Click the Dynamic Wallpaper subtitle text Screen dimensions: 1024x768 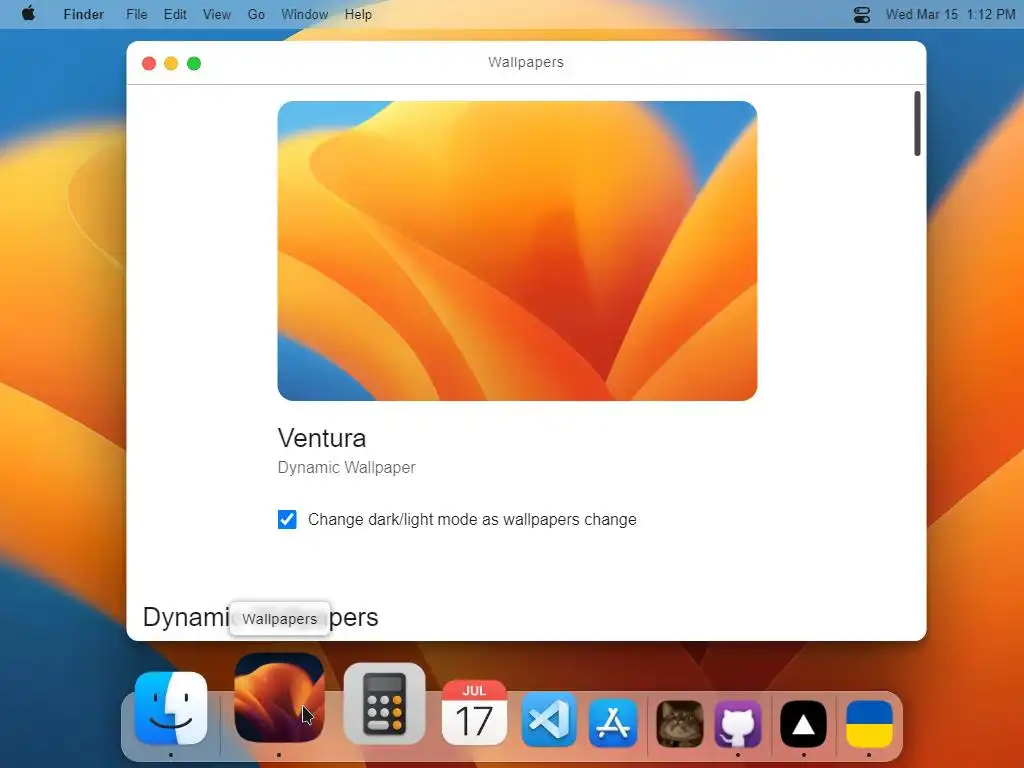347,468
